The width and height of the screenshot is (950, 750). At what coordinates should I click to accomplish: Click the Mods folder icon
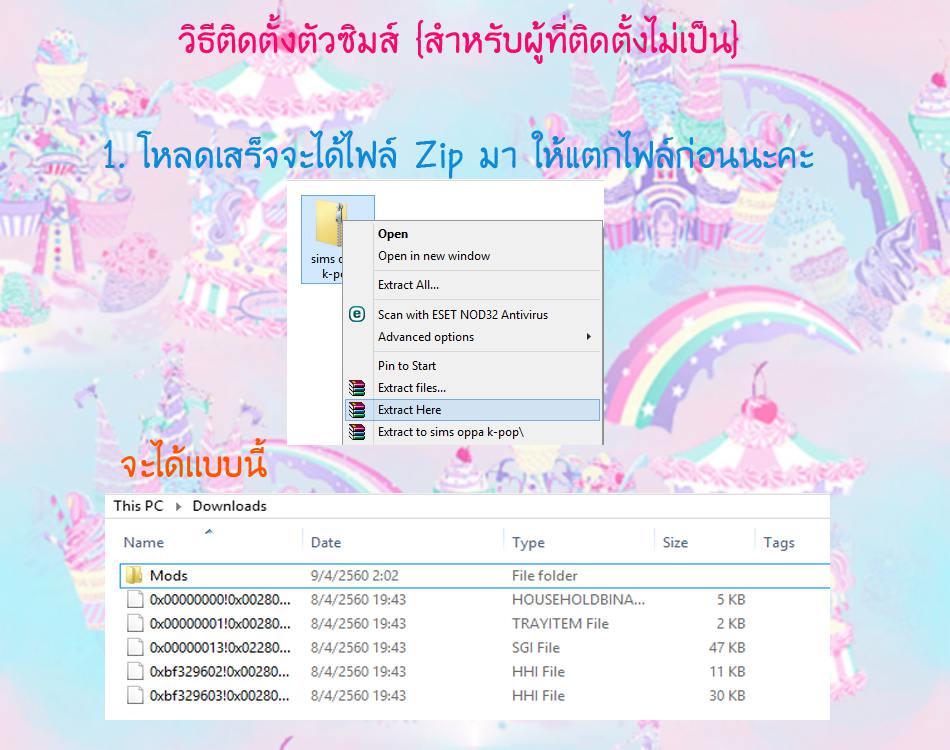tap(134, 575)
